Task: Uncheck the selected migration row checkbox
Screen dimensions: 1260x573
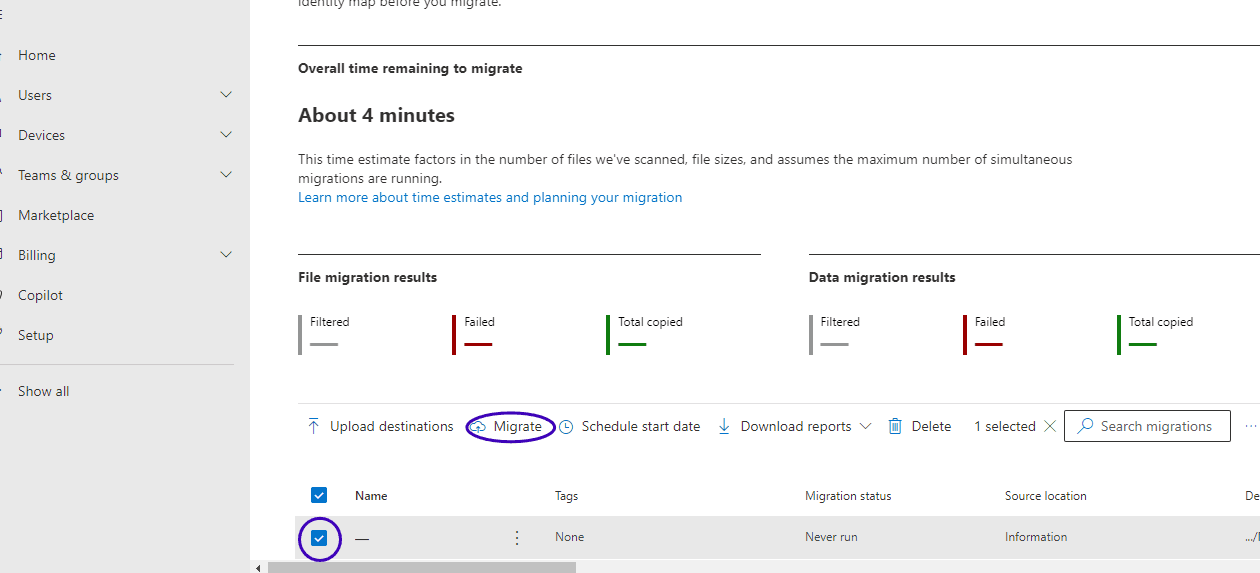Action: point(319,539)
